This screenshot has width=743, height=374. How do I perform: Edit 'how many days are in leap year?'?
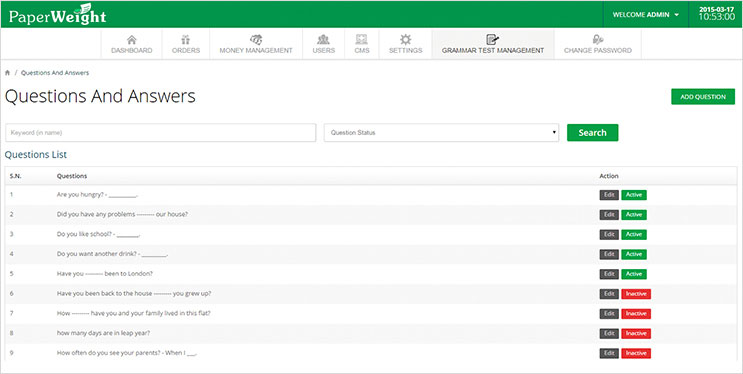pos(609,334)
